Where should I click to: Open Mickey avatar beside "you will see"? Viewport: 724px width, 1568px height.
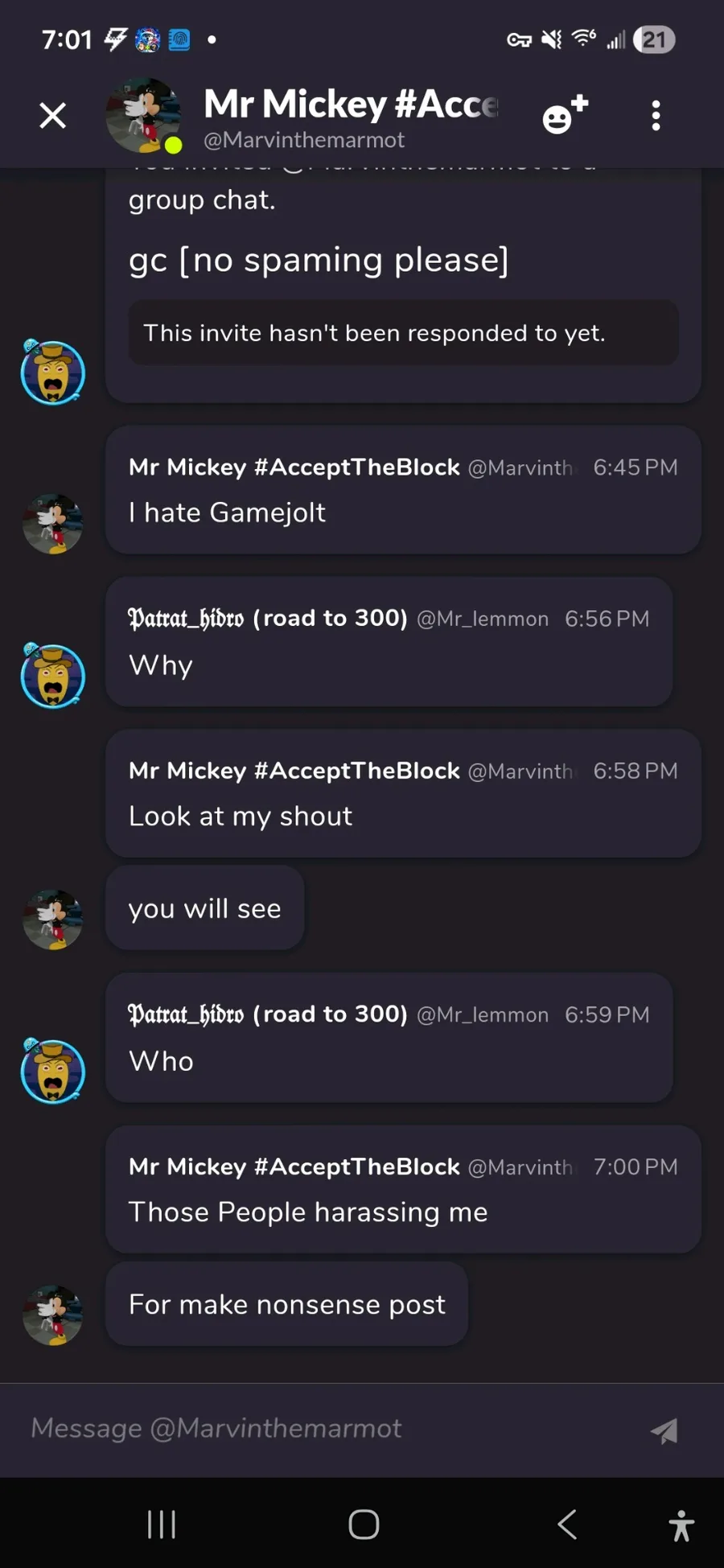53,920
